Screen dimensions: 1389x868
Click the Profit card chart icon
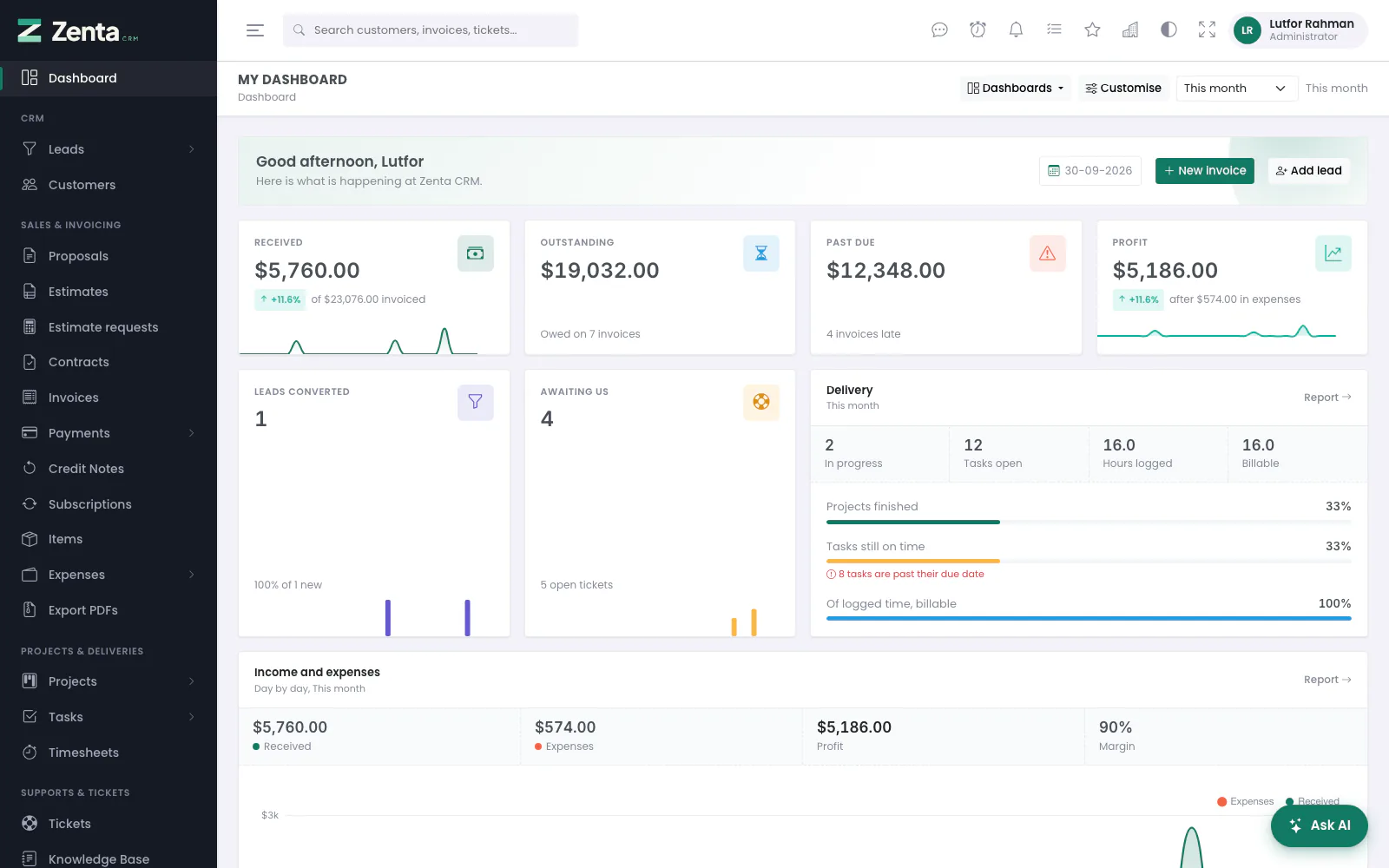pyautogui.click(x=1333, y=253)
